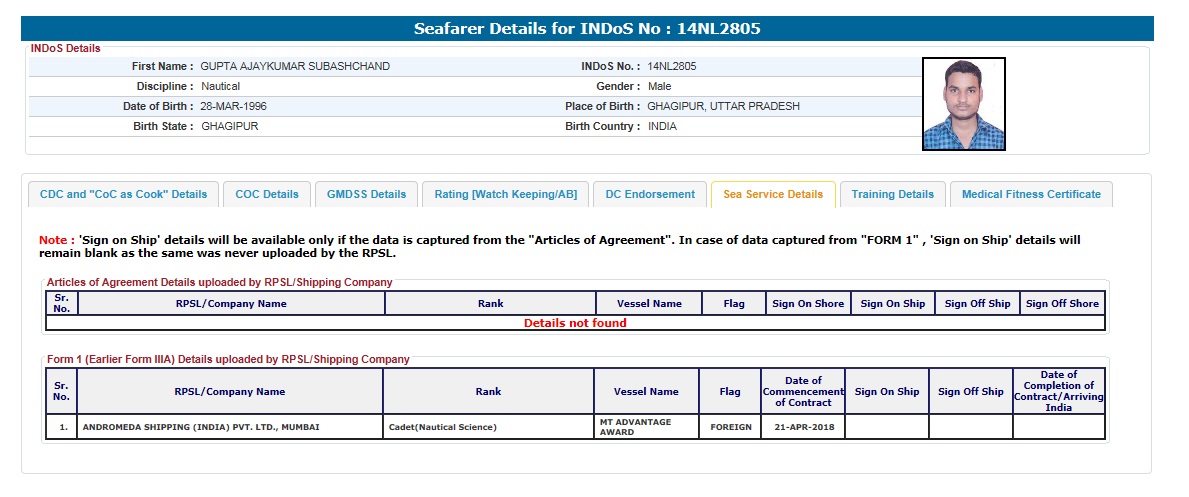Image resolution: width=1189 pixels, height=497 pixels.
Task: Switch to the COC Details tab
Action: point(267,194)
